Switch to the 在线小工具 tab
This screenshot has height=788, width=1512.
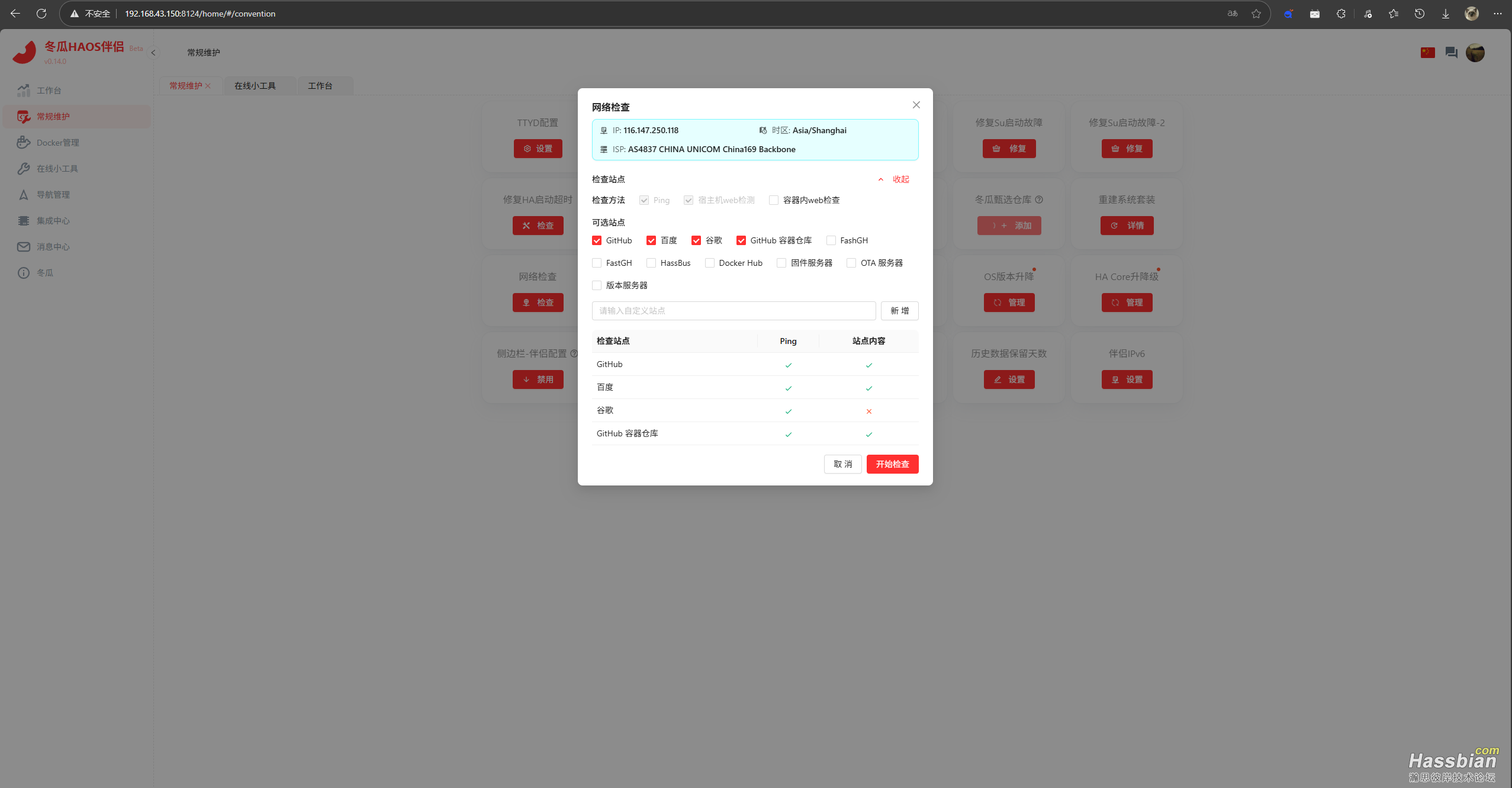255,86
